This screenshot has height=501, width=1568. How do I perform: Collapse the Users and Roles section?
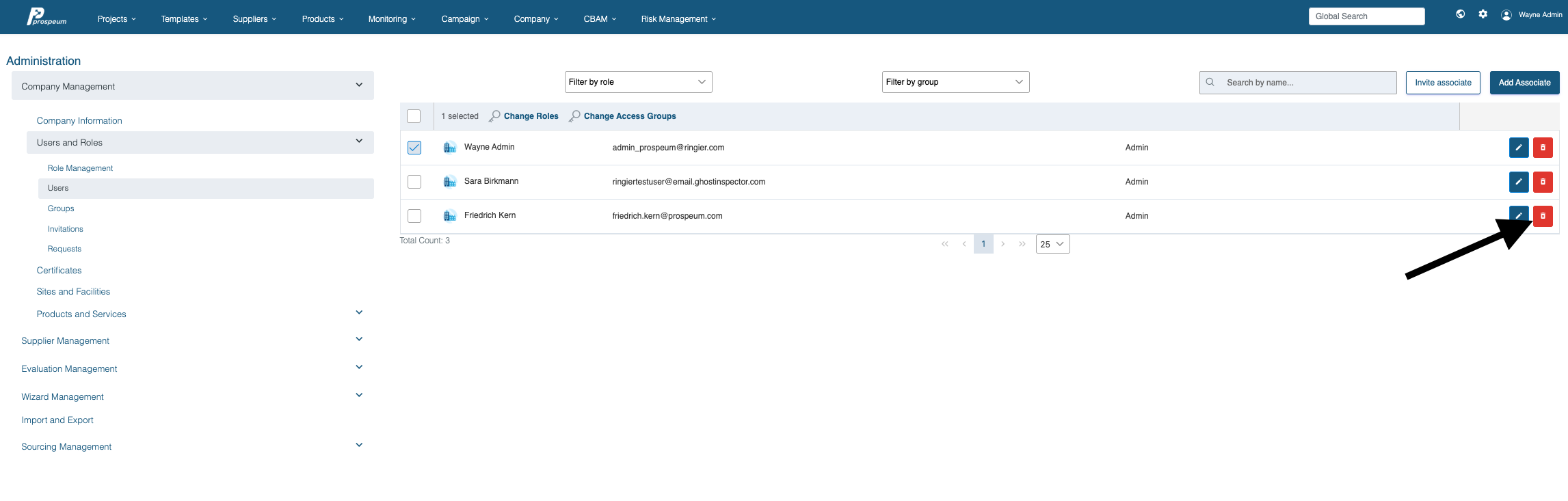pyautogui.click(x=200, y=142)
